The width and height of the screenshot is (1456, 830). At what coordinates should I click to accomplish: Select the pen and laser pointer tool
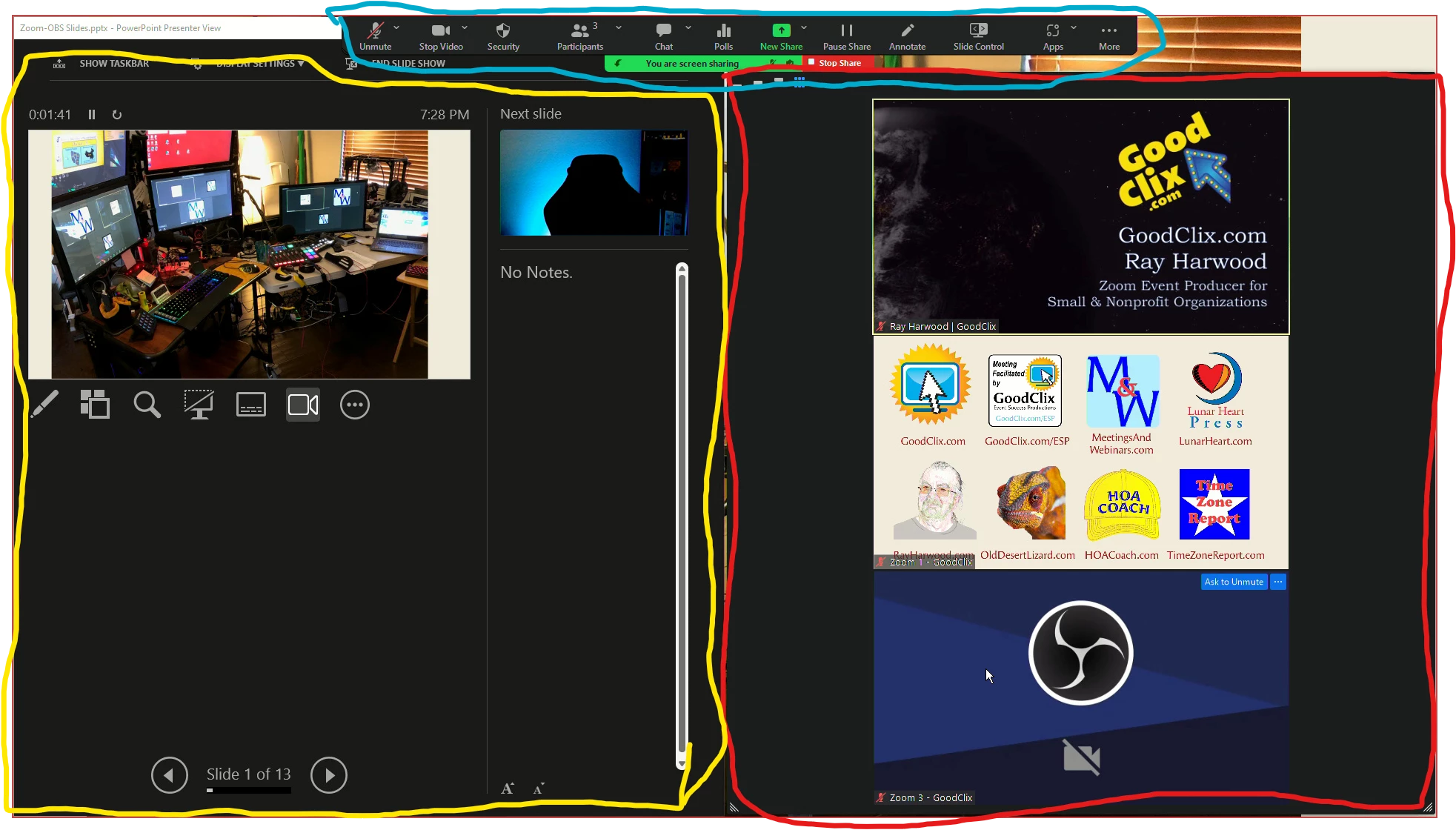(x=44, y=405)
